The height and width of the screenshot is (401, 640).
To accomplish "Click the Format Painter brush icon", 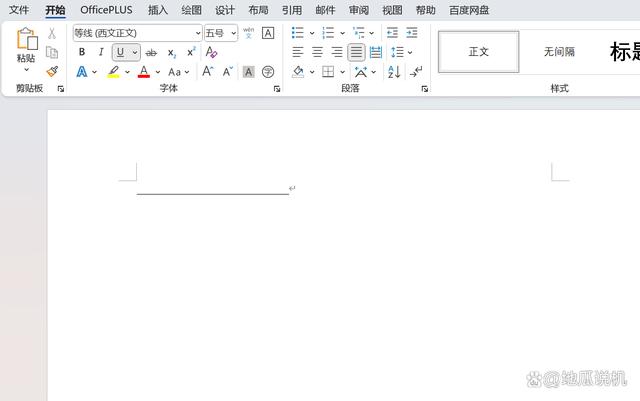I will (52, 72).
